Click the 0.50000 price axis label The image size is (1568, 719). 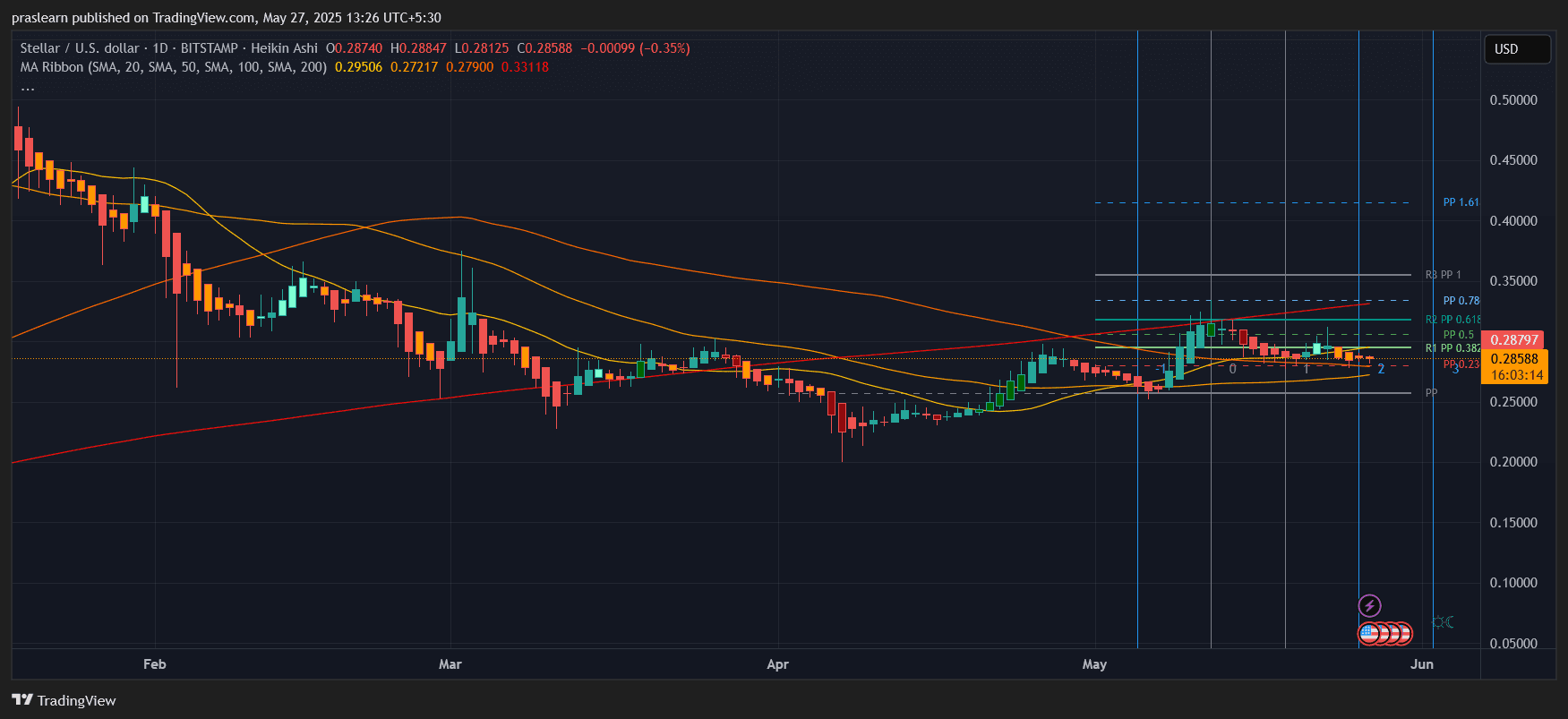coord(1513,100)
